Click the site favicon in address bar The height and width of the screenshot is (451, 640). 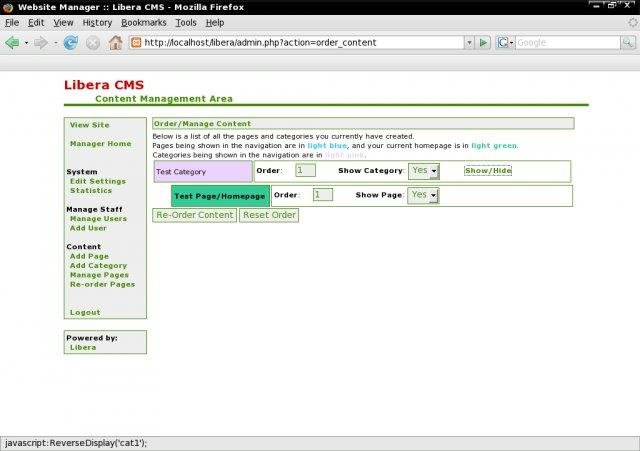(x=136, y=42)
